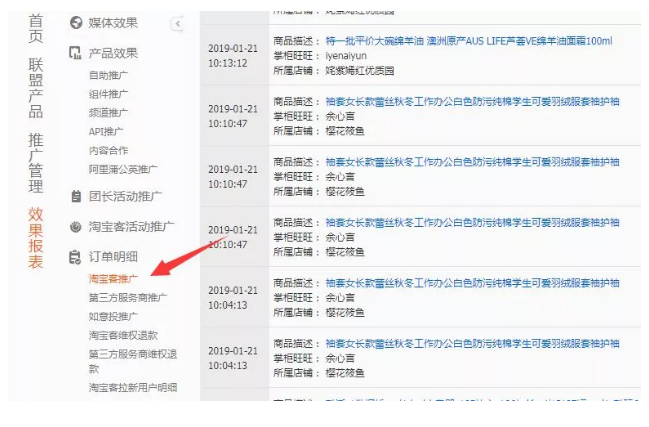The height and width of the screenshot is (427, 649).
Task: Select 第三方服务商推广 under 订单明细
Action: pyautogui.click(x=128, y=297)
